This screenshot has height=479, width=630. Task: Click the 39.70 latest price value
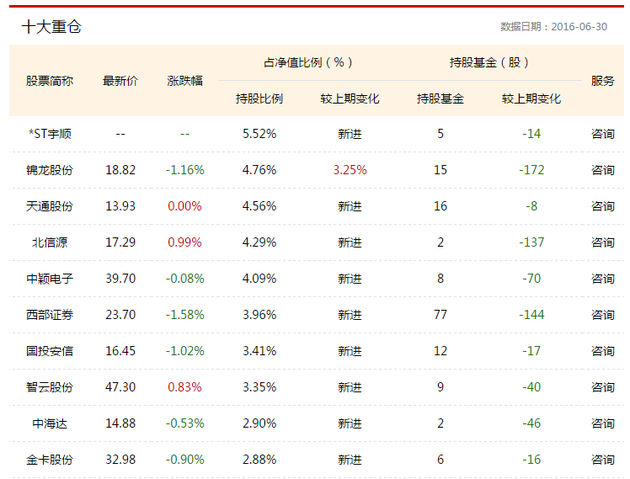tap(121, 278)
